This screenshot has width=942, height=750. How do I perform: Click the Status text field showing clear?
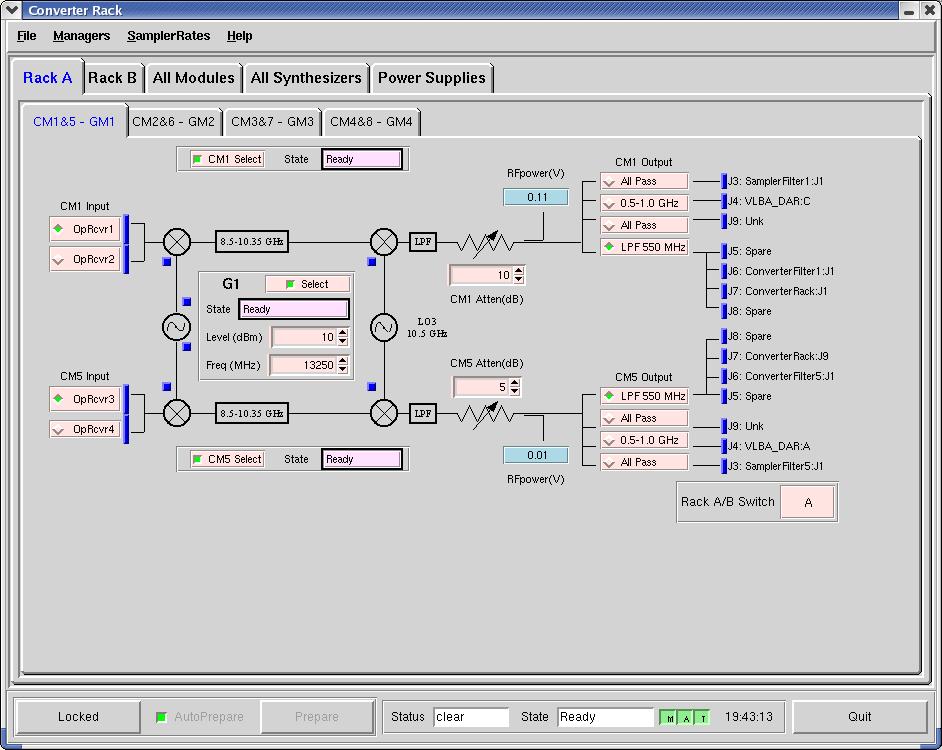click(471, 717)
